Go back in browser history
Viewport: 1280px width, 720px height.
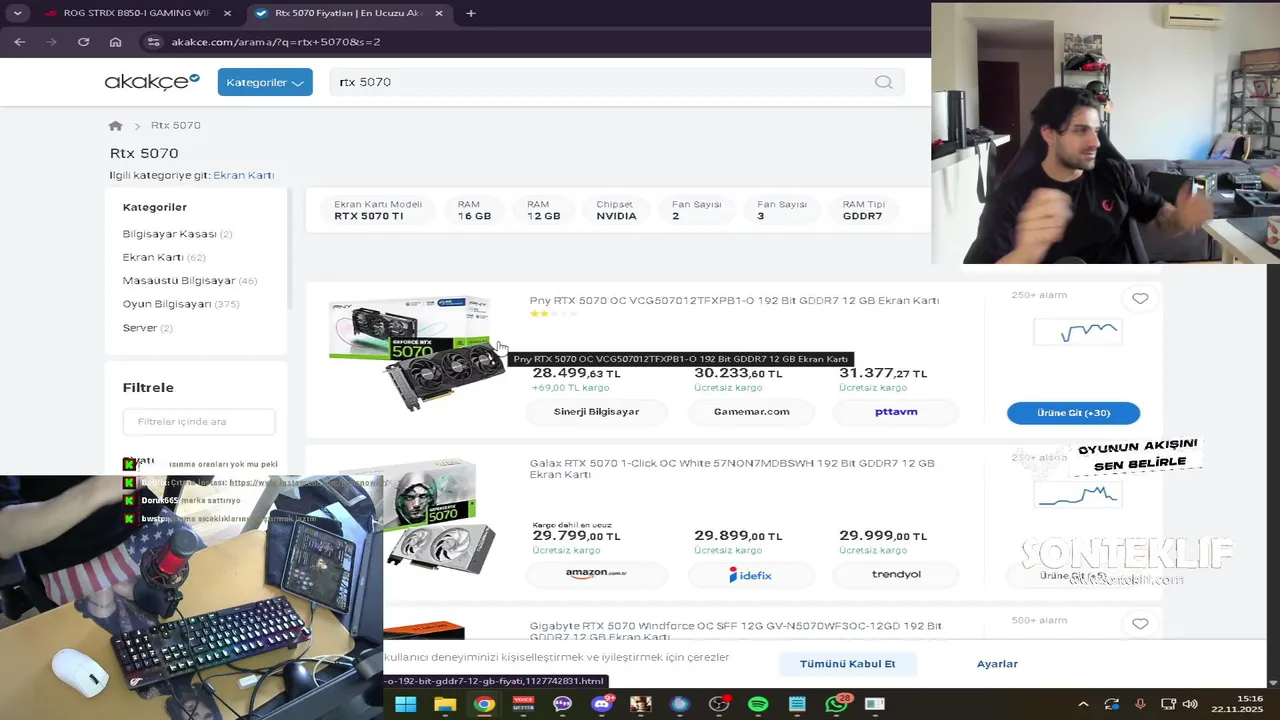coord(20,42)
